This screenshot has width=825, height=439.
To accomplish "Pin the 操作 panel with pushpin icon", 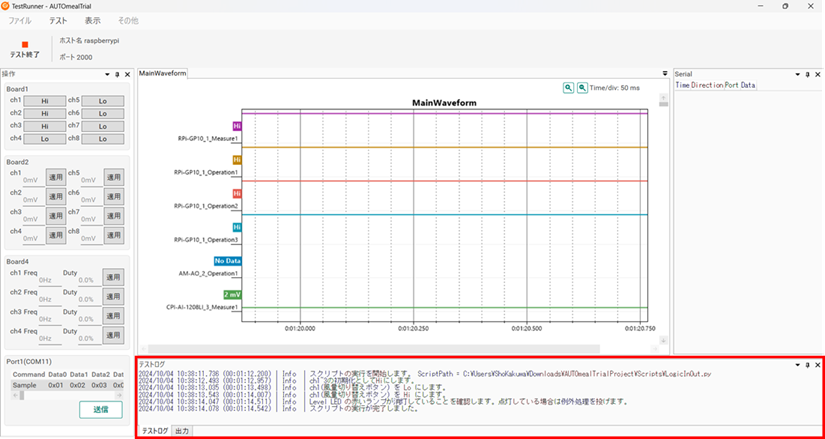I will point(116,74).
